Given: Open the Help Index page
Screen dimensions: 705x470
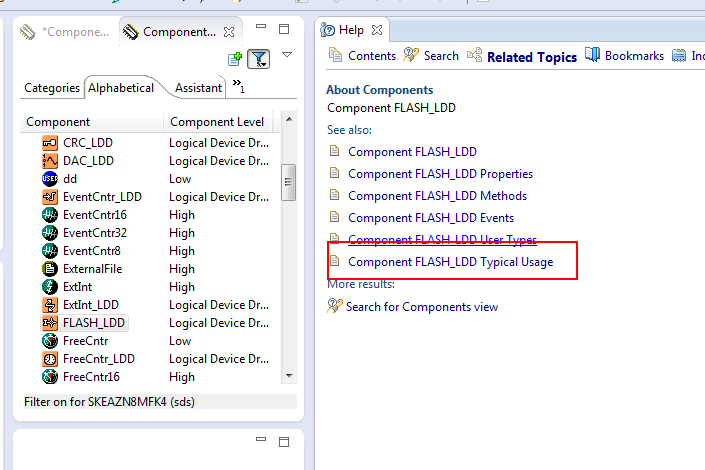Looking at the screenshot, I should click(x=688, y=56).
